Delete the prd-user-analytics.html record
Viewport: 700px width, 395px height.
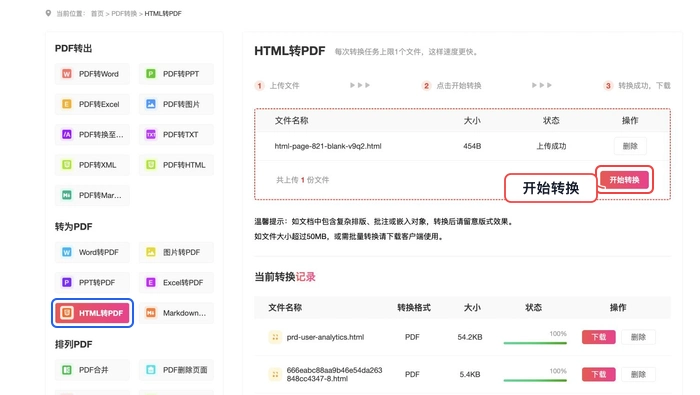[x=638, y=337]
